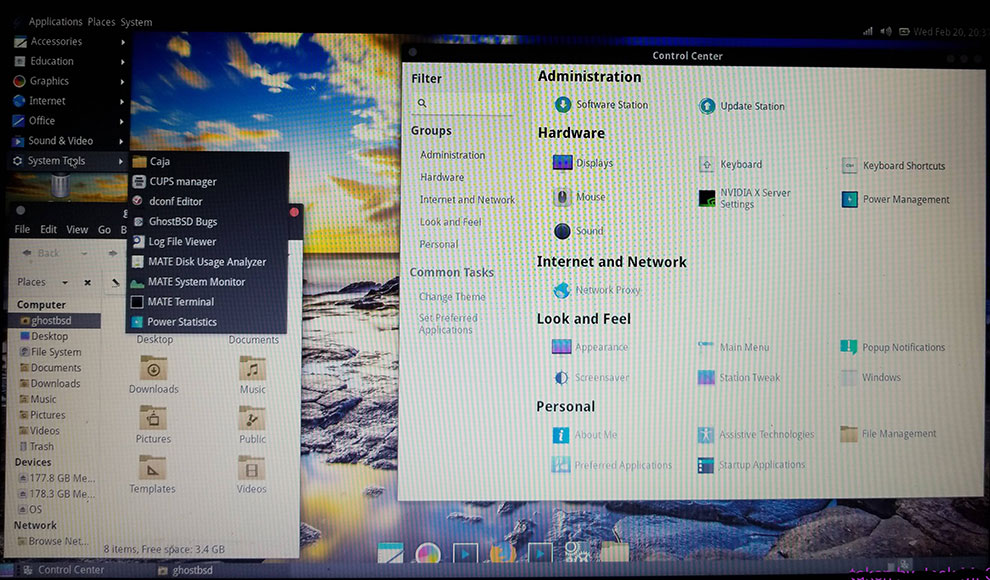This screenshot has height=580, width=990.
Task: Jump to Personal group in sidebar
Action: (439, 244)
